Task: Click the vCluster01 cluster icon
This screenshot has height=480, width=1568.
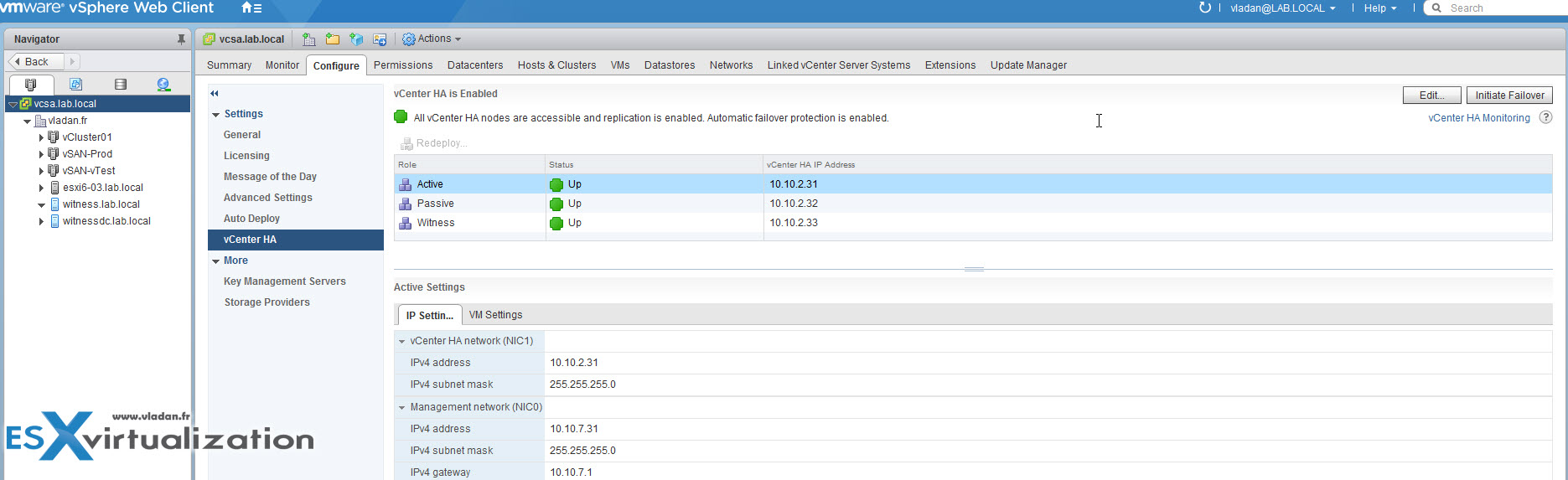Action: click(x=53, y=137)
